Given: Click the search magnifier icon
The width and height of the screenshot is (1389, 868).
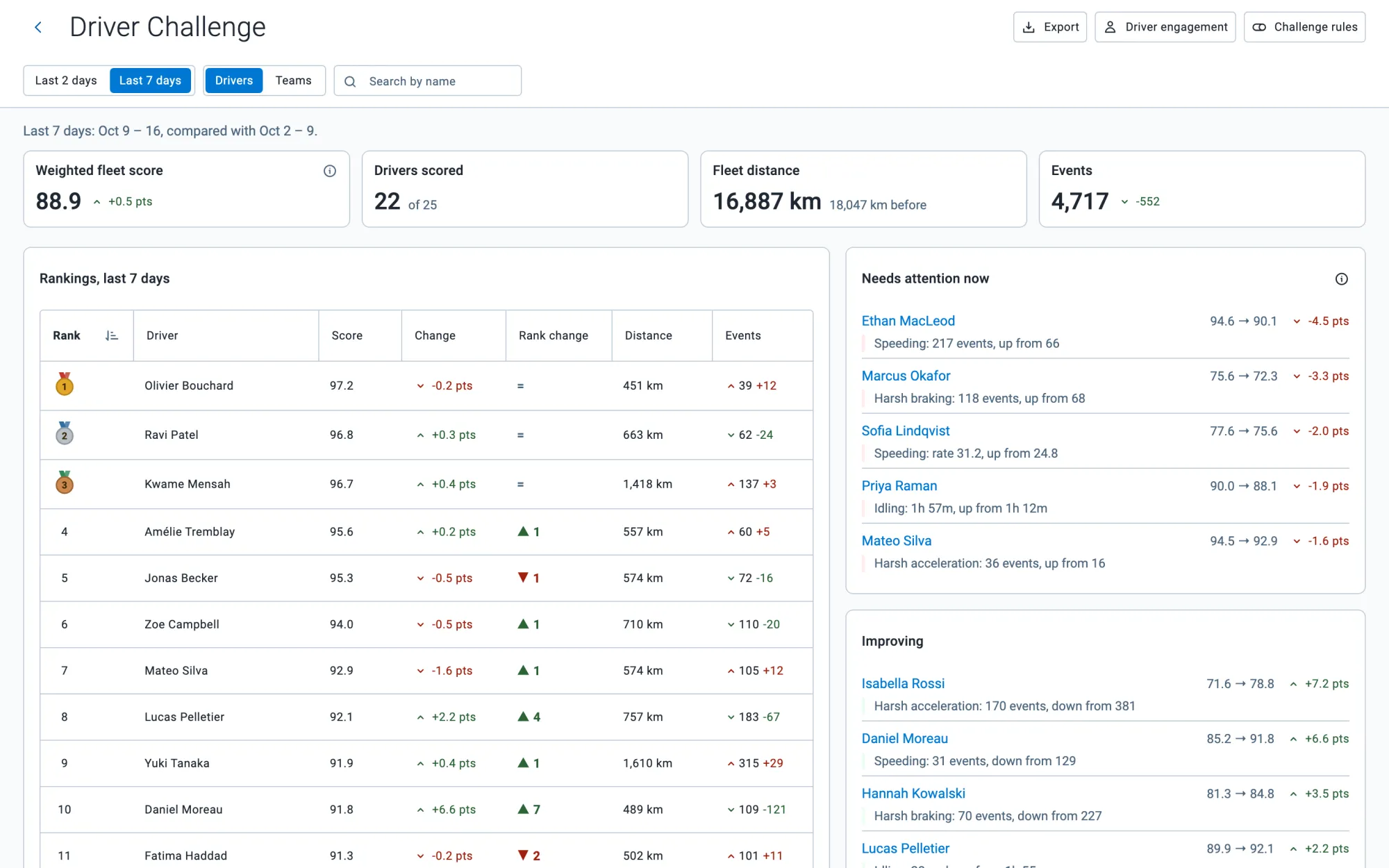Looking at the screenshot, I should (351, 81).
